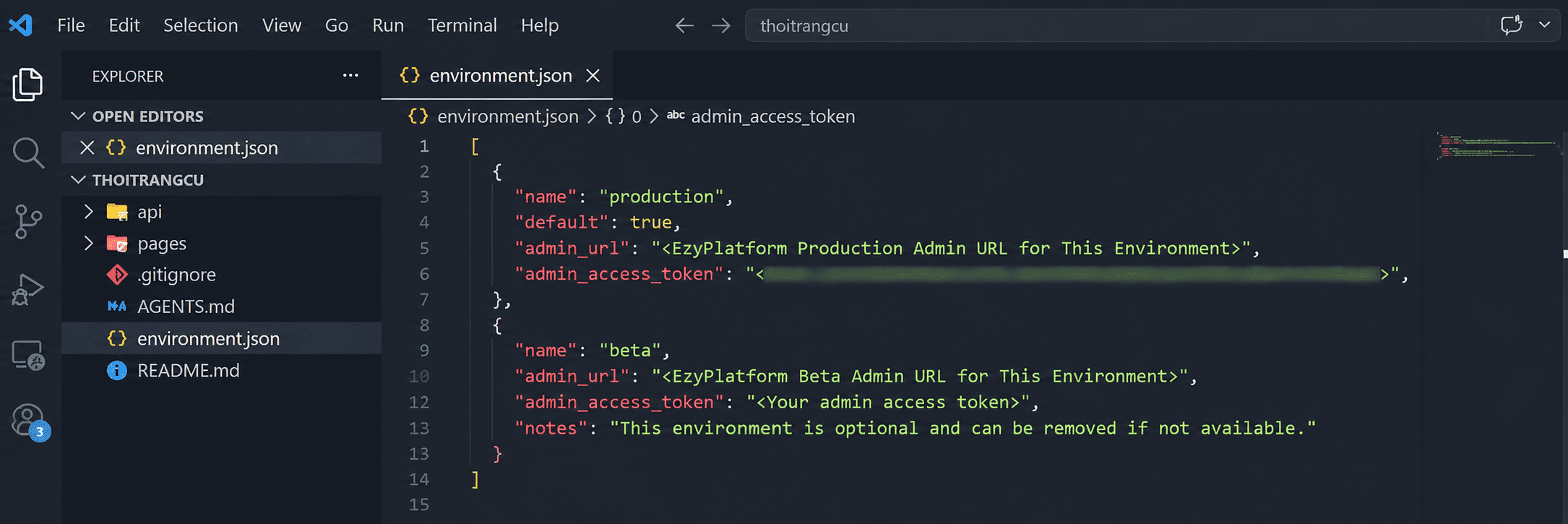1568x524 pixels.
Task: Click the true value on line 4
Action: (x=651, y=223)
